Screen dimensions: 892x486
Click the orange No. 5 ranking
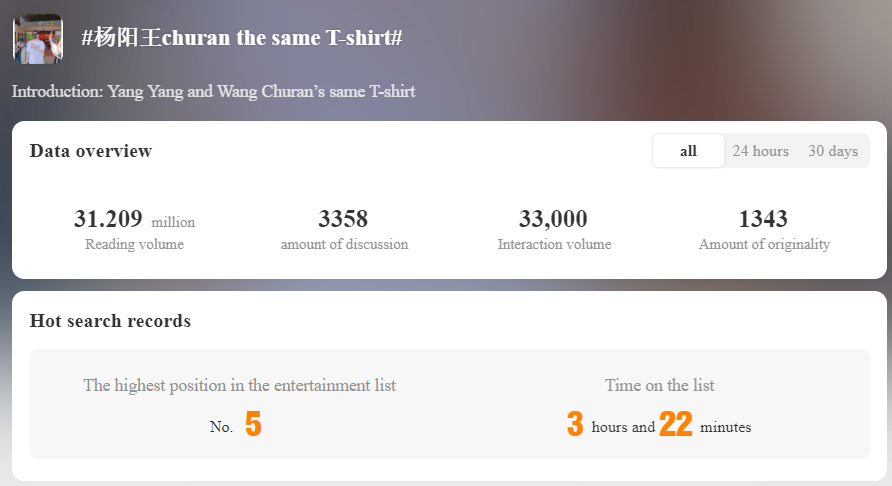(253, 425)
